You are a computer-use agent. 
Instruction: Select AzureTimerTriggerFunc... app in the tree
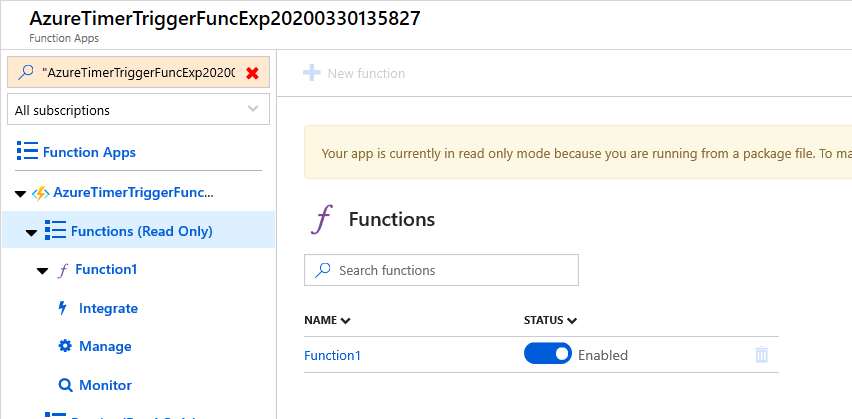tap(133, 193)
